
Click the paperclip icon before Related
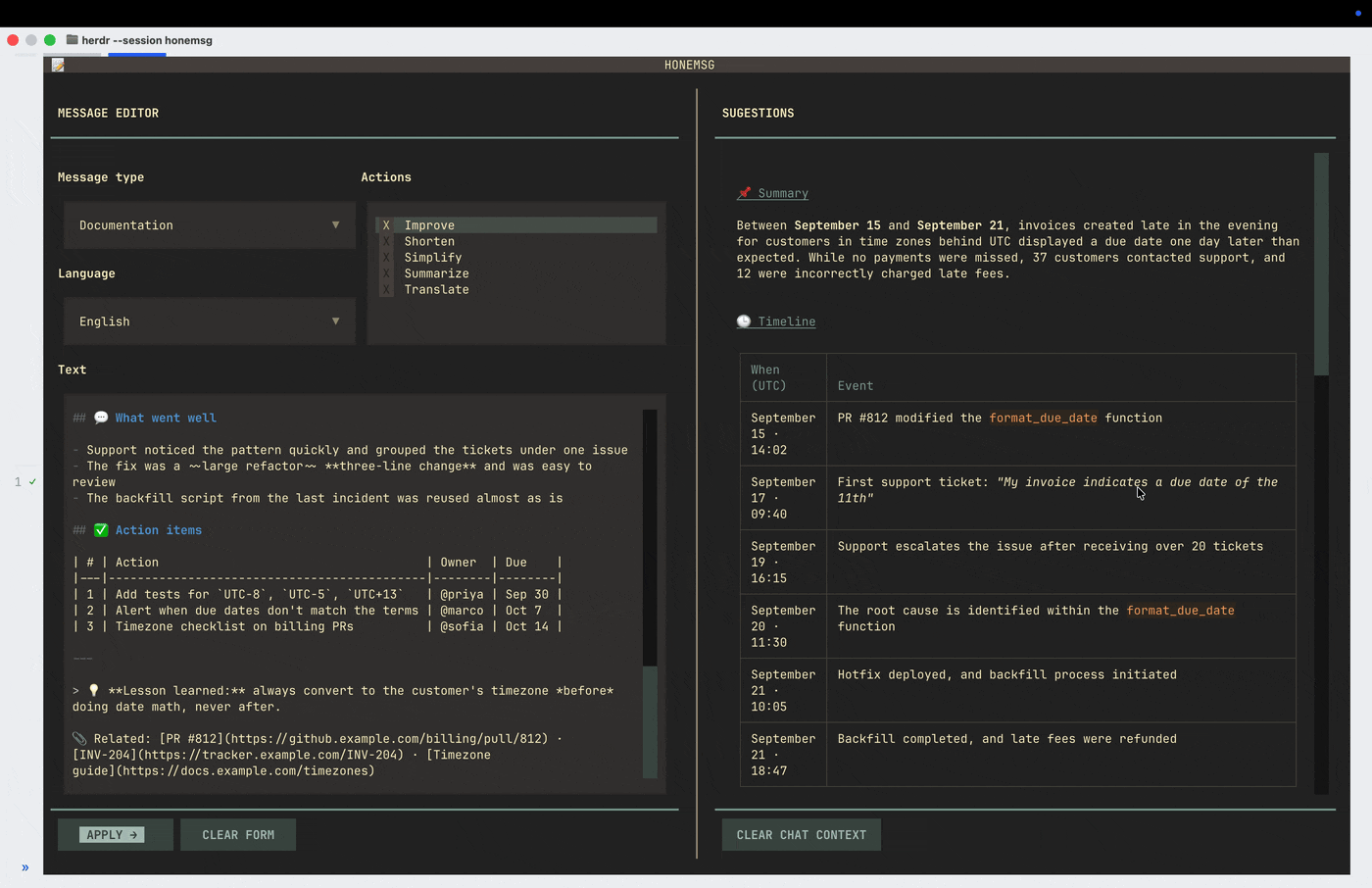coord(79,739)
